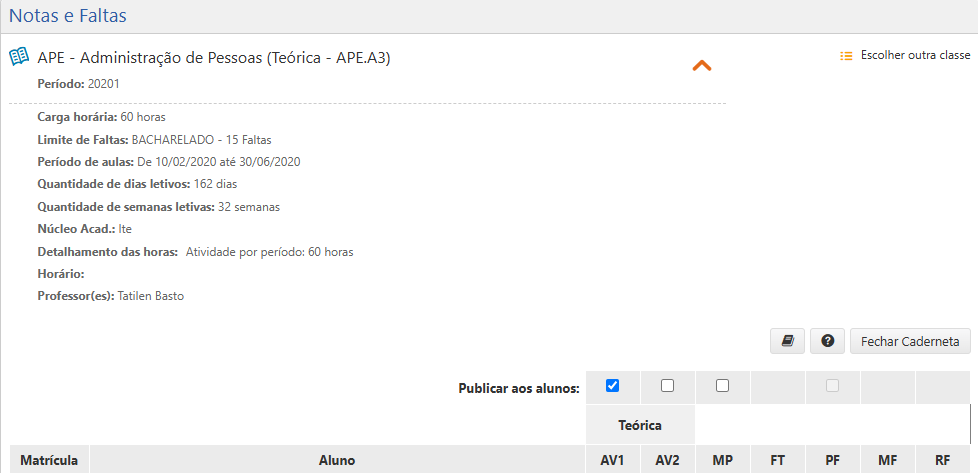Click the list icon beside Escolher outra classe

846,56
